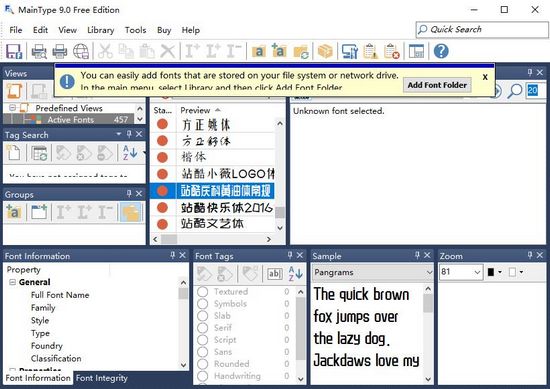Toggle the Handwriting tag radio button
550x389 pixels.
(202, 376)
